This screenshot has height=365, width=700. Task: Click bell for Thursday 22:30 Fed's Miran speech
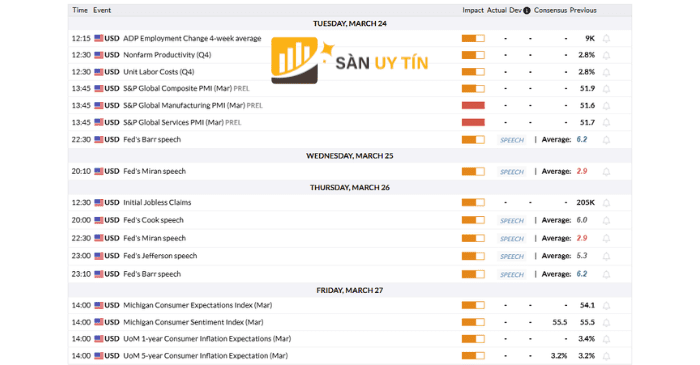coord(606,238)
